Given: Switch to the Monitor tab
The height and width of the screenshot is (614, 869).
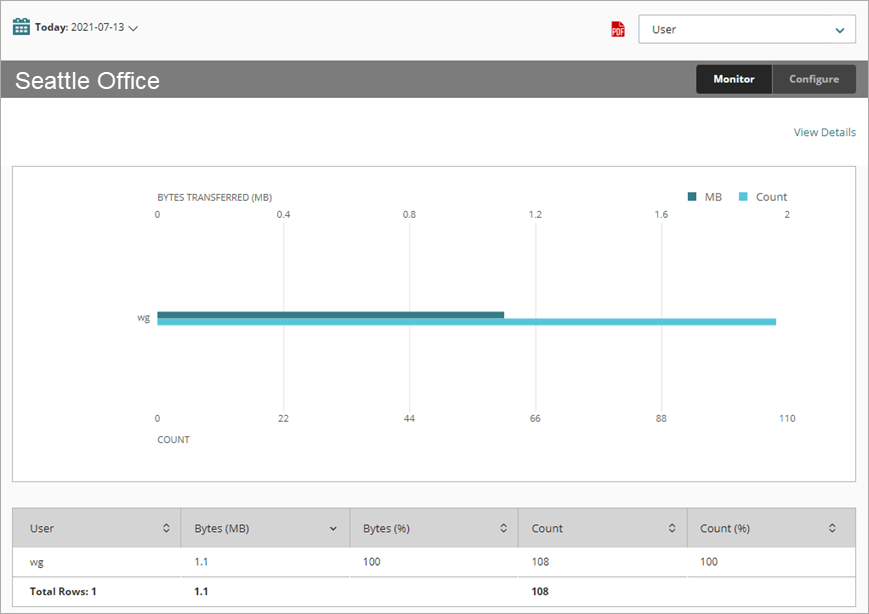Looking at the screenshot, I should [734, 79].
